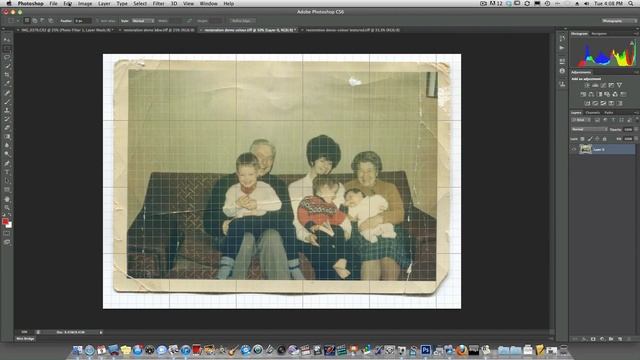Select the Clone Stamp tool
This screenshot has height=360, width=640.
point(7,110)
